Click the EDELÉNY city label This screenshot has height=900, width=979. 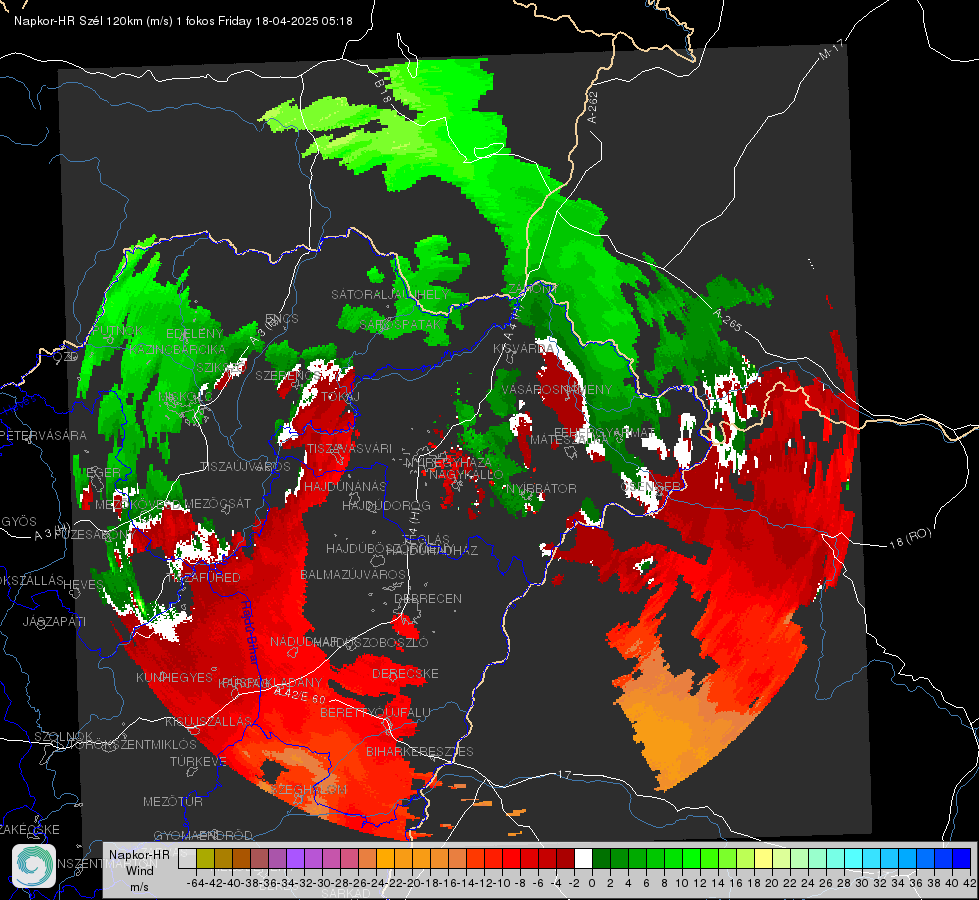point(195,334)
